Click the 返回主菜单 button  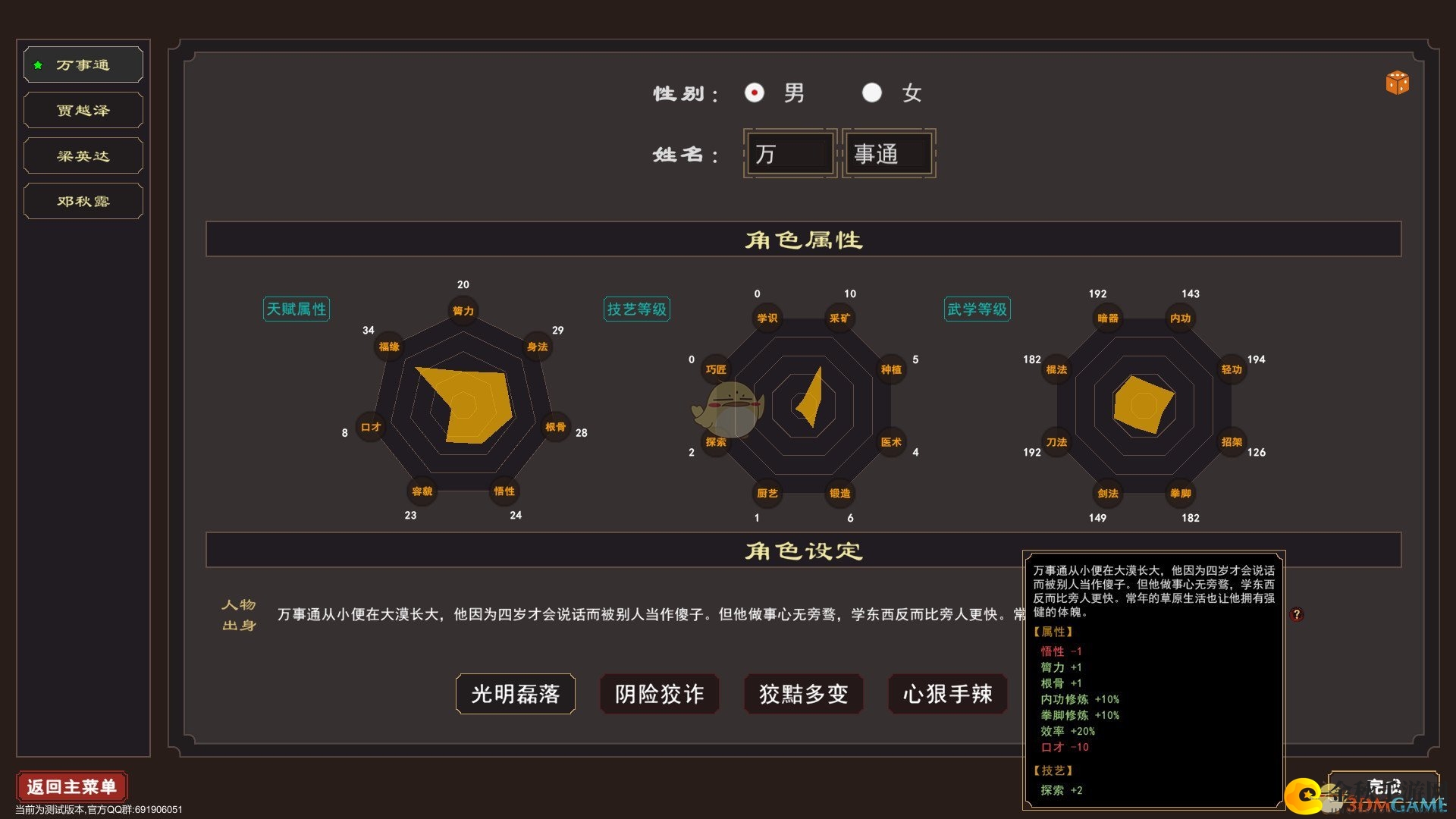point(72,786)
